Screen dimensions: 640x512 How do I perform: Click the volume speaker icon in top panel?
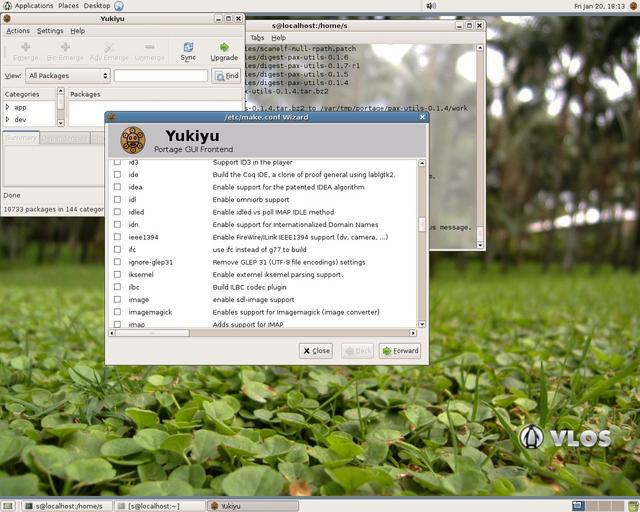(x=431, y=6)
